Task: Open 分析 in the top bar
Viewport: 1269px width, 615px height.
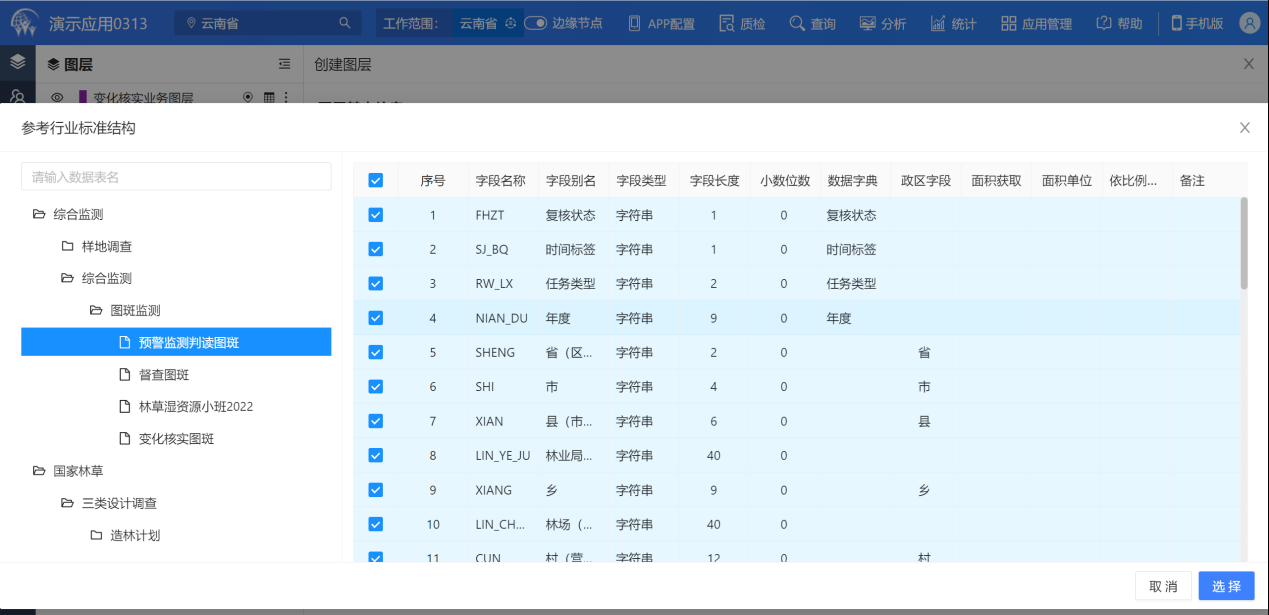Action: click(882, 23)
